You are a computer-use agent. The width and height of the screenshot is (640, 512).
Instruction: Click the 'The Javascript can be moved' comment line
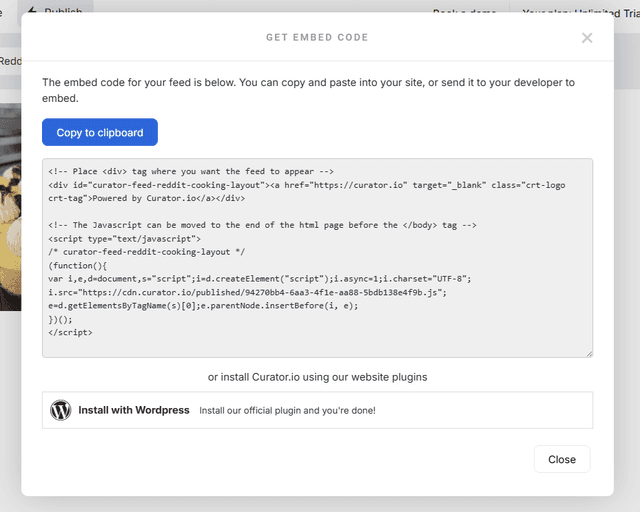click(262, 225)
